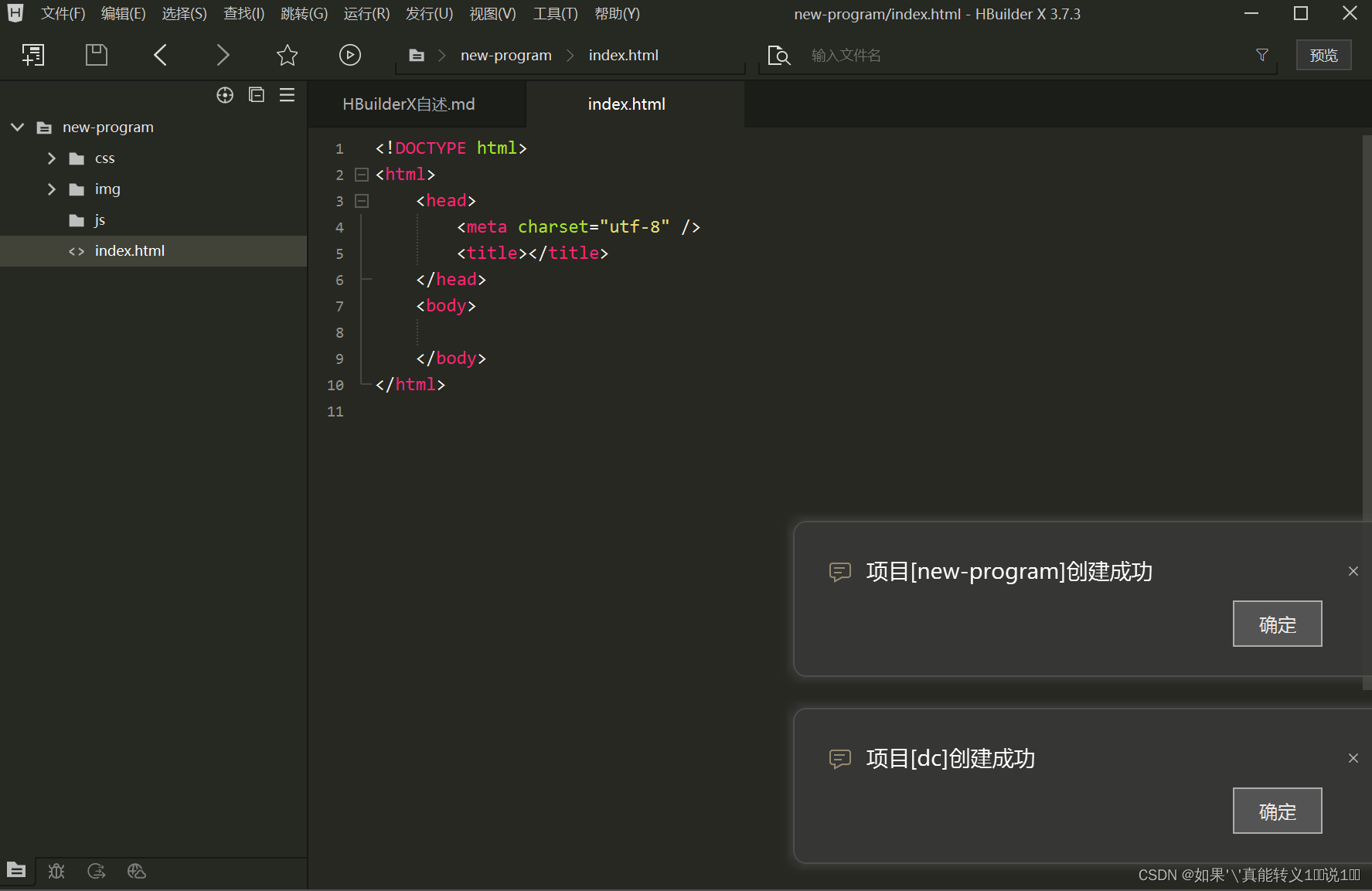Open the 选择(S) menu
Screen dimensions: 1372x891
(x=185, y=14)
